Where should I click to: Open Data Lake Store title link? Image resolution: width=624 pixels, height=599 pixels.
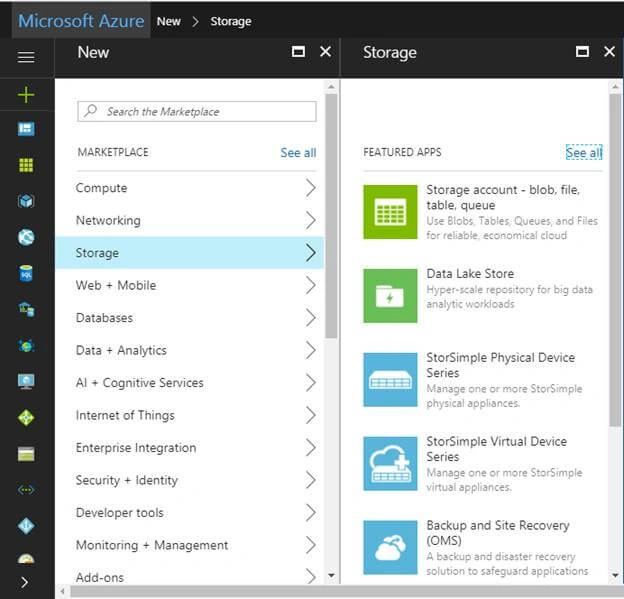pyautogui.click(x=470, y=273)
